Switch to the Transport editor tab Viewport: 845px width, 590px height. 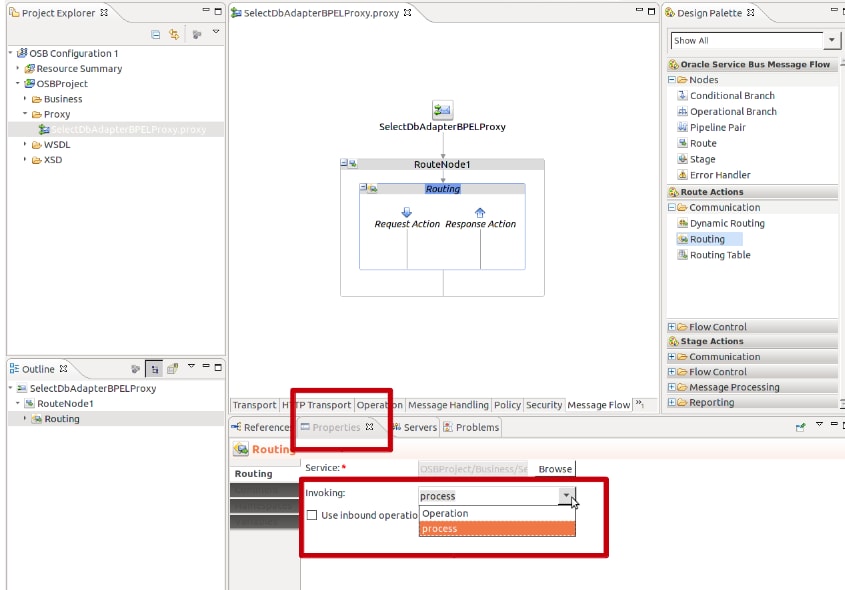[254, 405]
